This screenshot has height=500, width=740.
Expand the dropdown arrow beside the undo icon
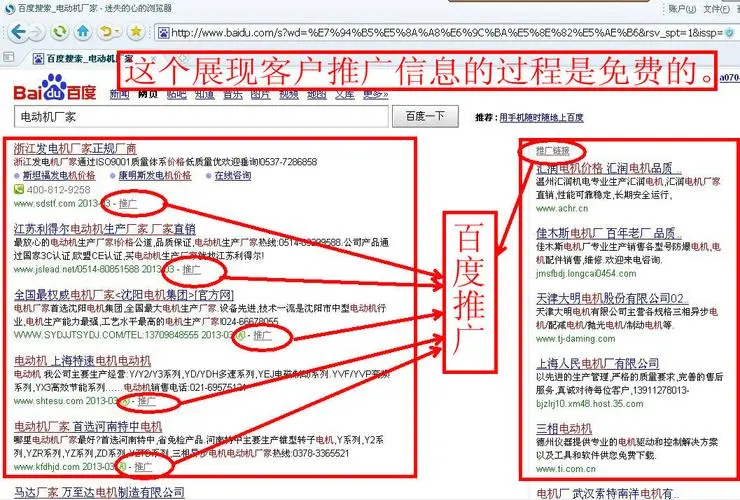point(118,32)
